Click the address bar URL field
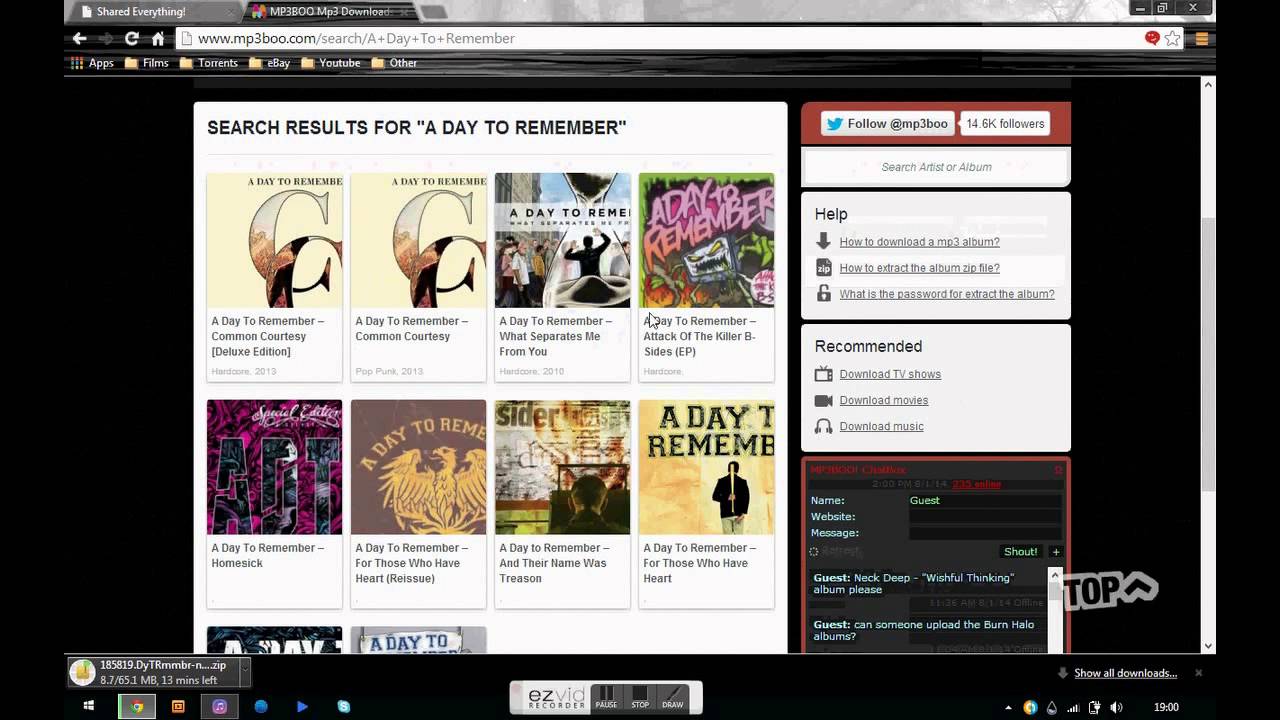 660,38
